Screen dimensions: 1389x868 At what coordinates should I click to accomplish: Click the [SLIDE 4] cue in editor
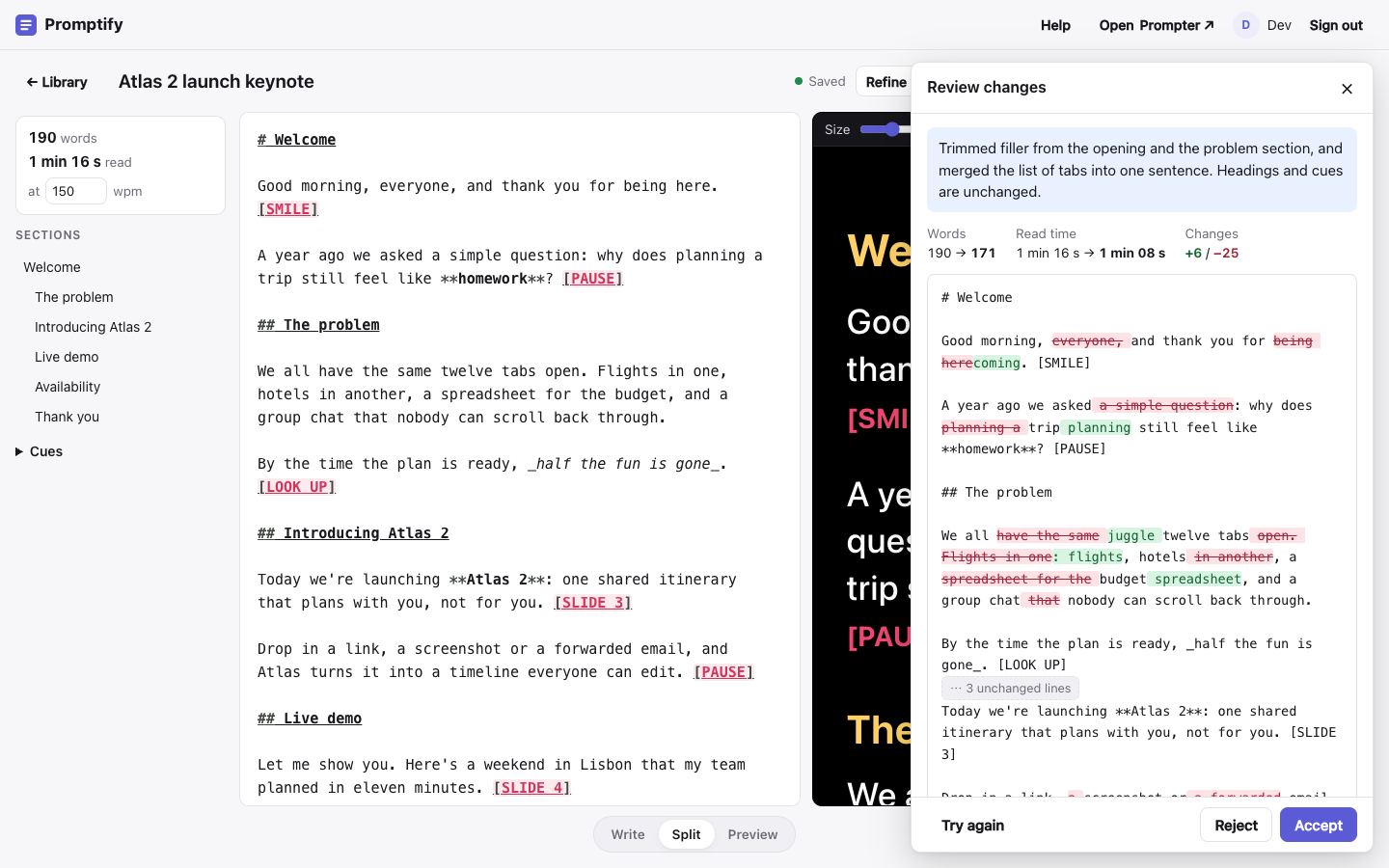click(532, 788)
